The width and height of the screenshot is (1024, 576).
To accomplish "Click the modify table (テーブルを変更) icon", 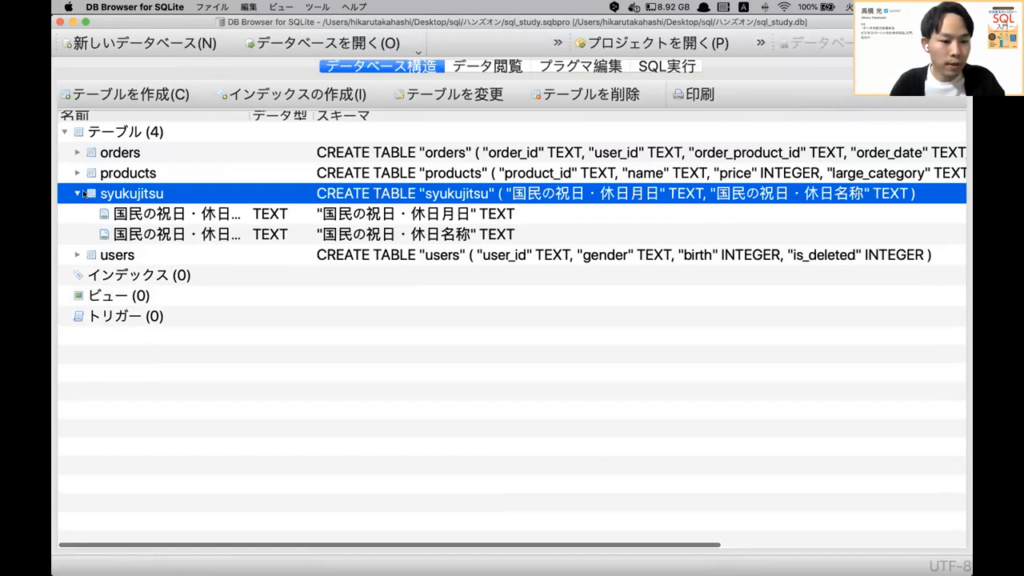I will pos(399,95).
